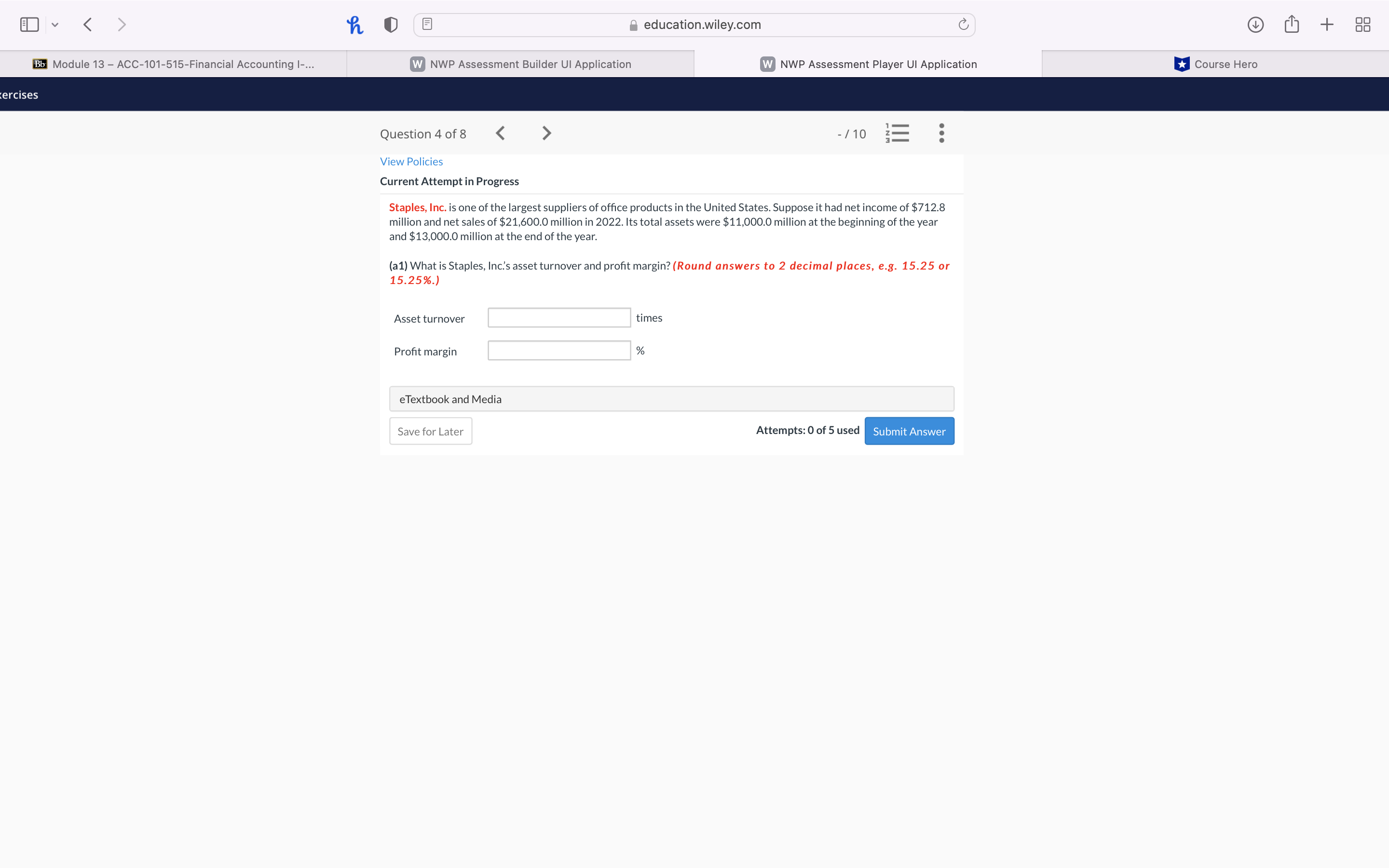Go to next question arrow

546,133
